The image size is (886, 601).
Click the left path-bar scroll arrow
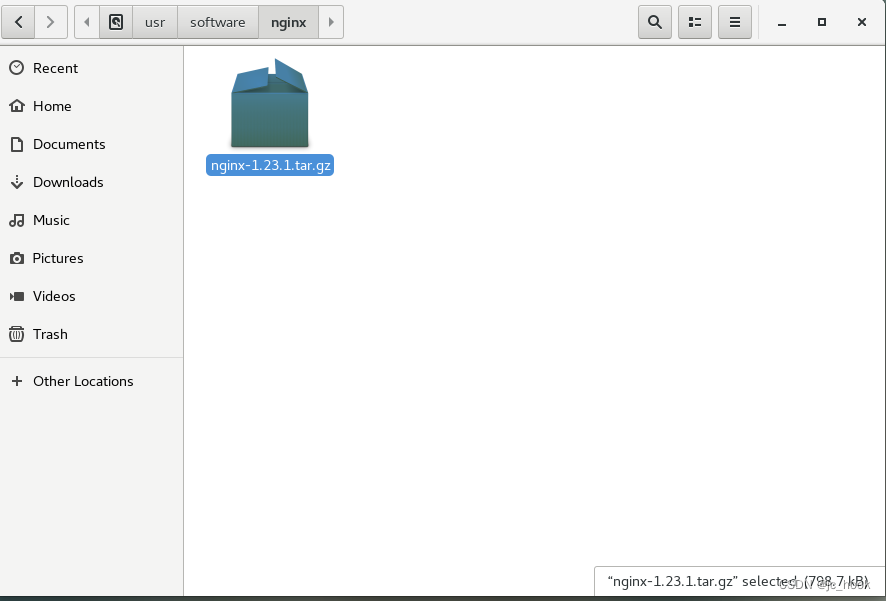tap(87, 22)
